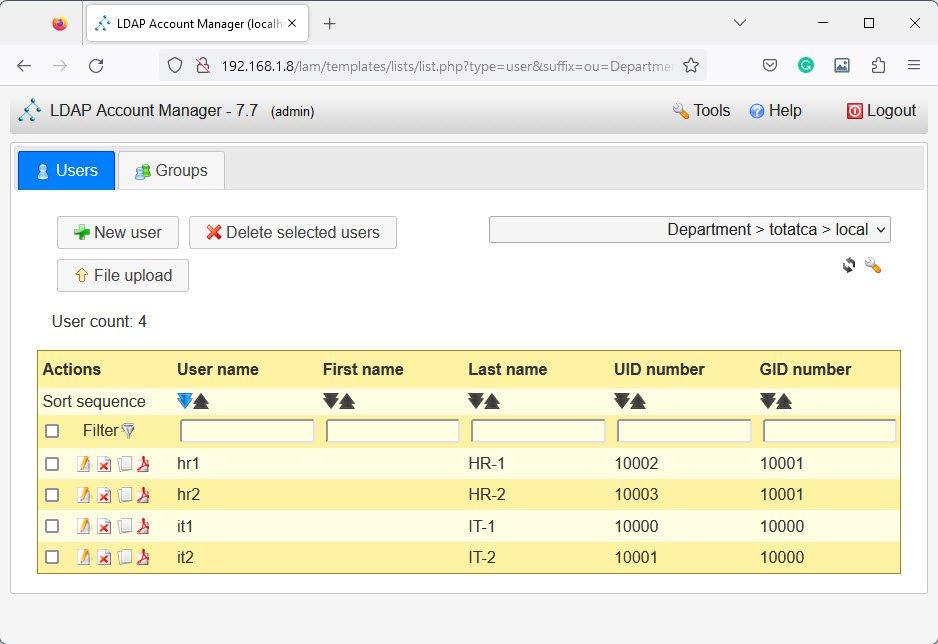Open the editor for user hr2 via the pencil icon
Image resolution: width=938 pixels, height=644 pixels.
coord(84,495)
